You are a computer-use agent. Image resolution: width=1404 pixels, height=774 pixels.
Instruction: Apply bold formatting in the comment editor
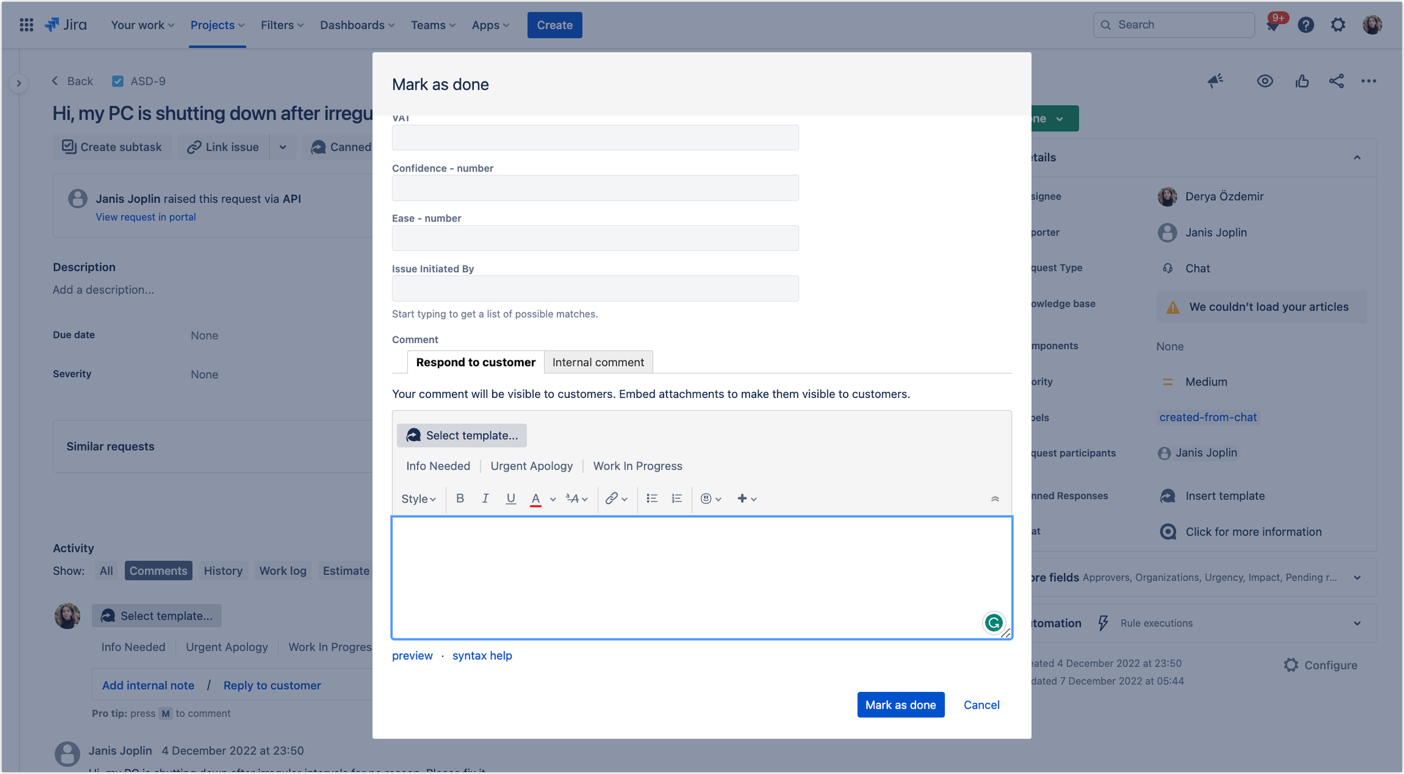pyautogui.click(x=459, y=498)
